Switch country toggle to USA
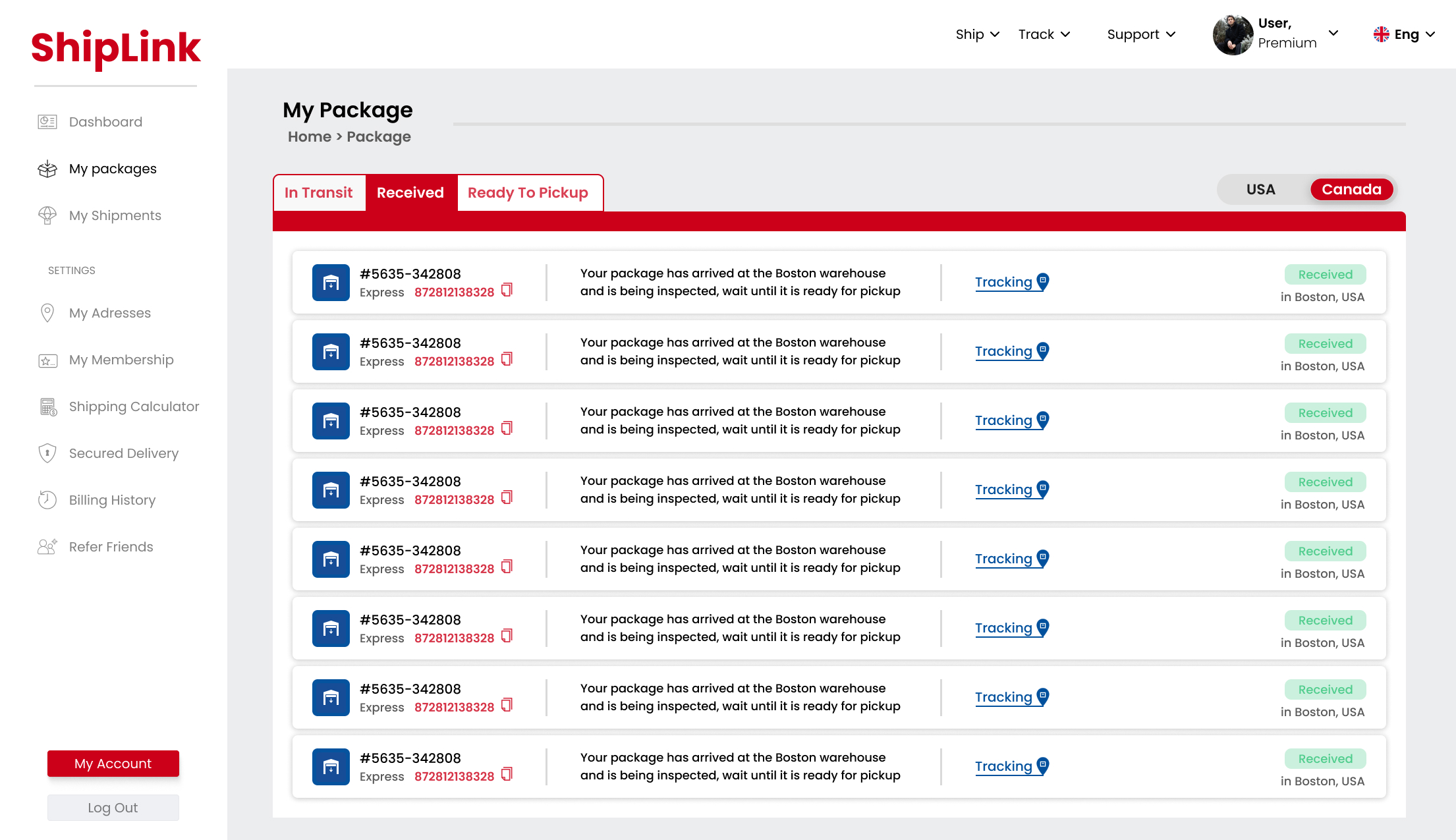This screenshot has width=1456, height=840. [1260, 190]
